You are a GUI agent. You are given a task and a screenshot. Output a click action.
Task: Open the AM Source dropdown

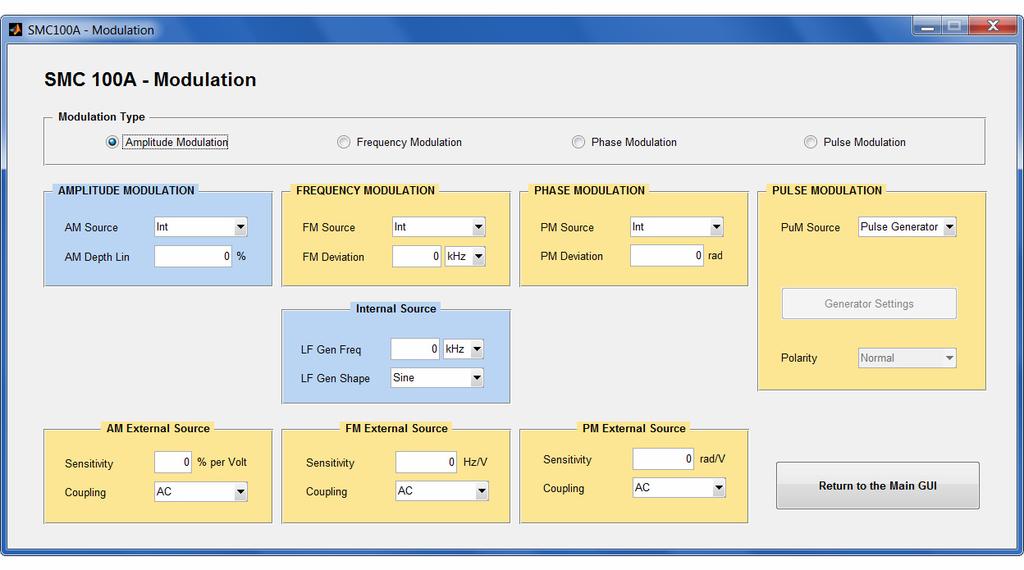(200, 227)
